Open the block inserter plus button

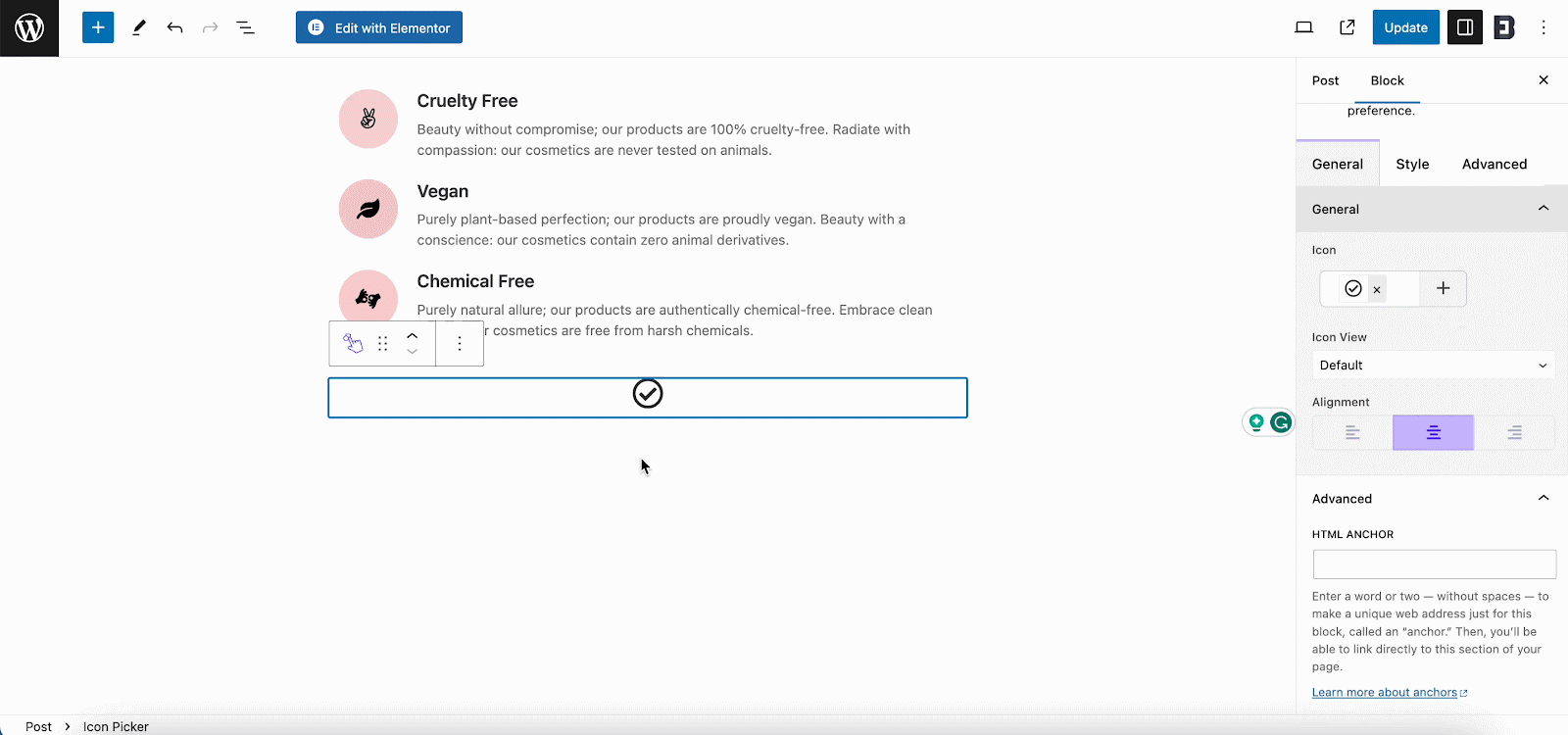pos(98,27)
